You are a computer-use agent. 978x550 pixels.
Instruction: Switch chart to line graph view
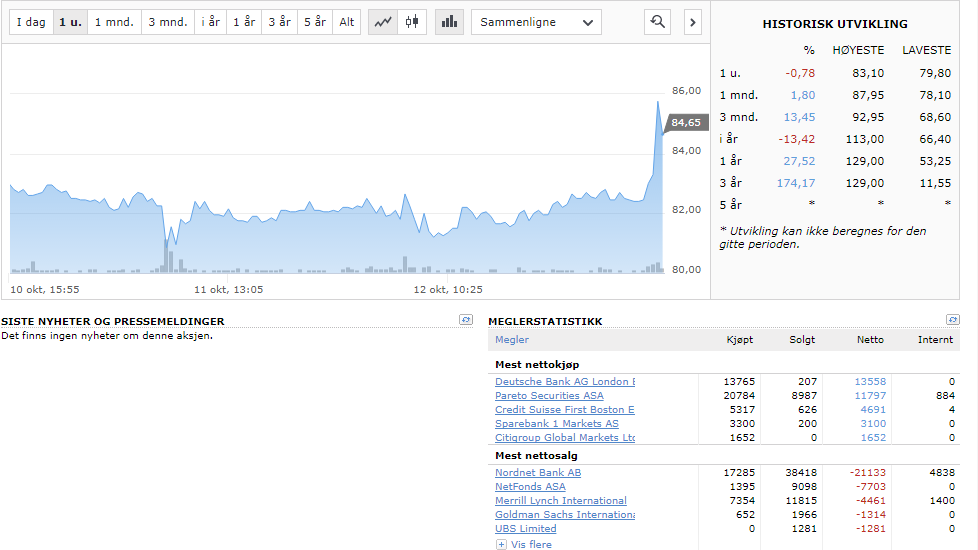tap(383, 22)
